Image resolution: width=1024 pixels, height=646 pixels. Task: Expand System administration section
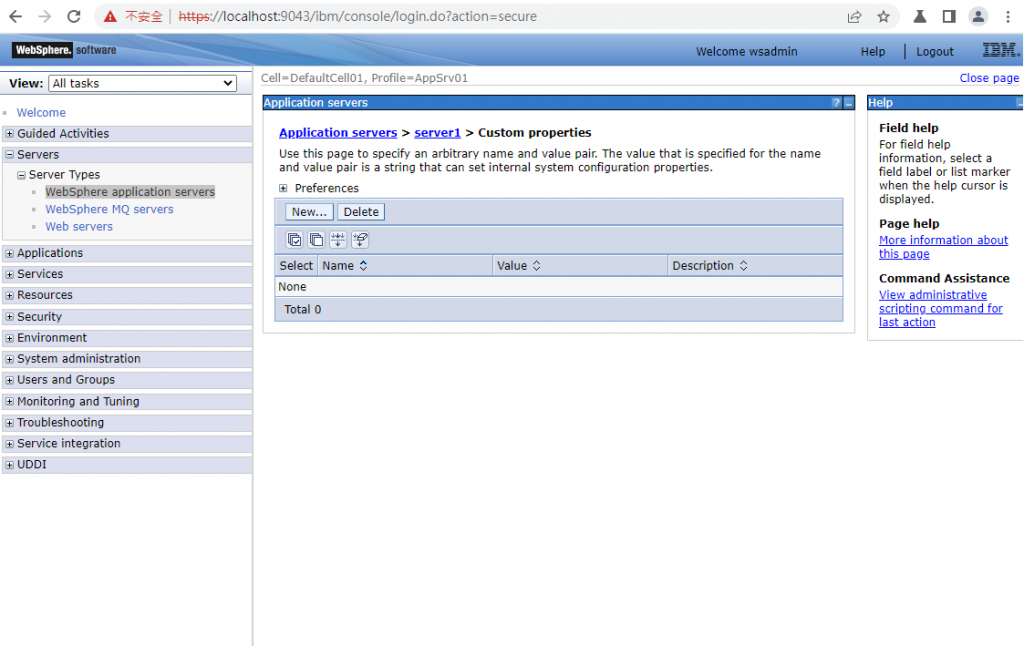click(x=9, y=359)
